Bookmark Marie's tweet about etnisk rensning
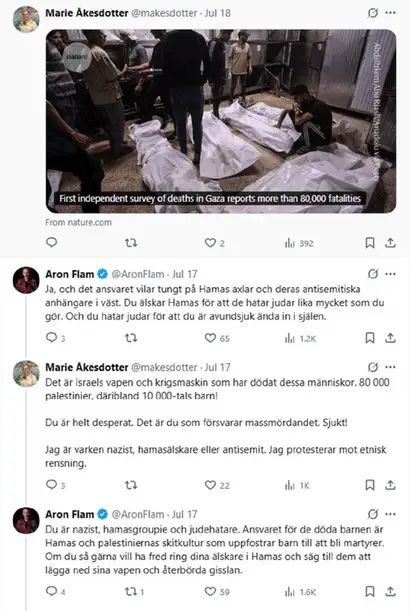This screenshot has height=612, width=412. (x=369, y=485)
